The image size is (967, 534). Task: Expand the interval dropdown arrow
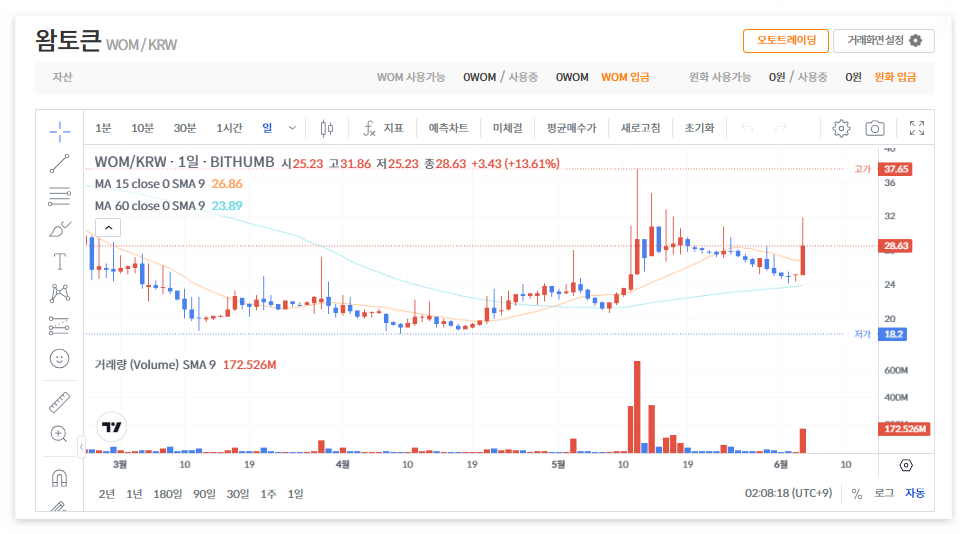(x=292, y=128)
